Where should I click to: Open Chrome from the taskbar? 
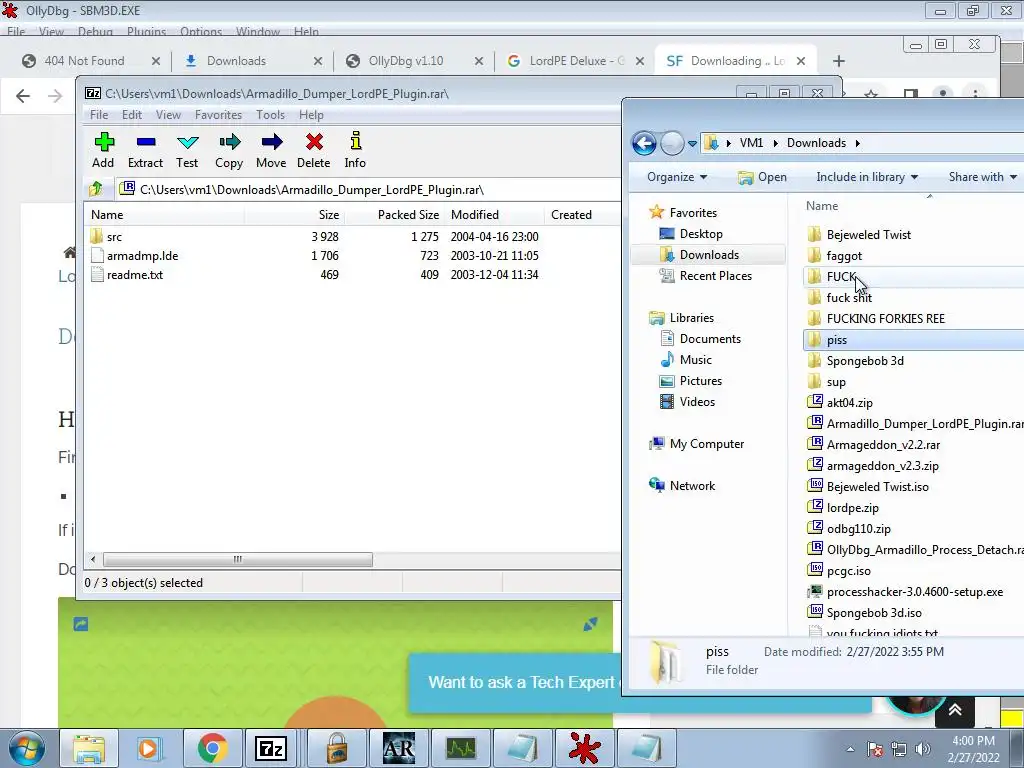point(212,748)
